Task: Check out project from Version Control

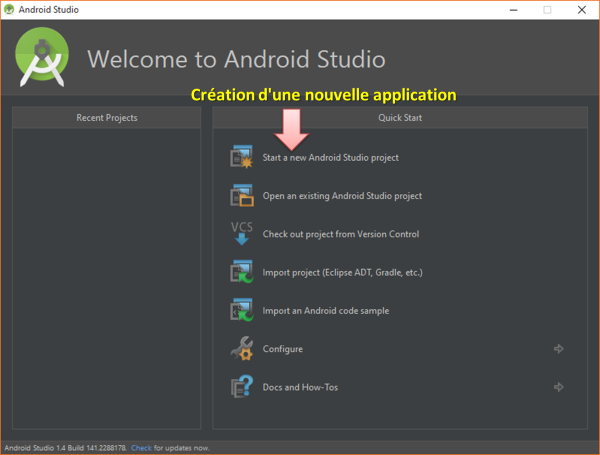Action: tap(341, 234)
